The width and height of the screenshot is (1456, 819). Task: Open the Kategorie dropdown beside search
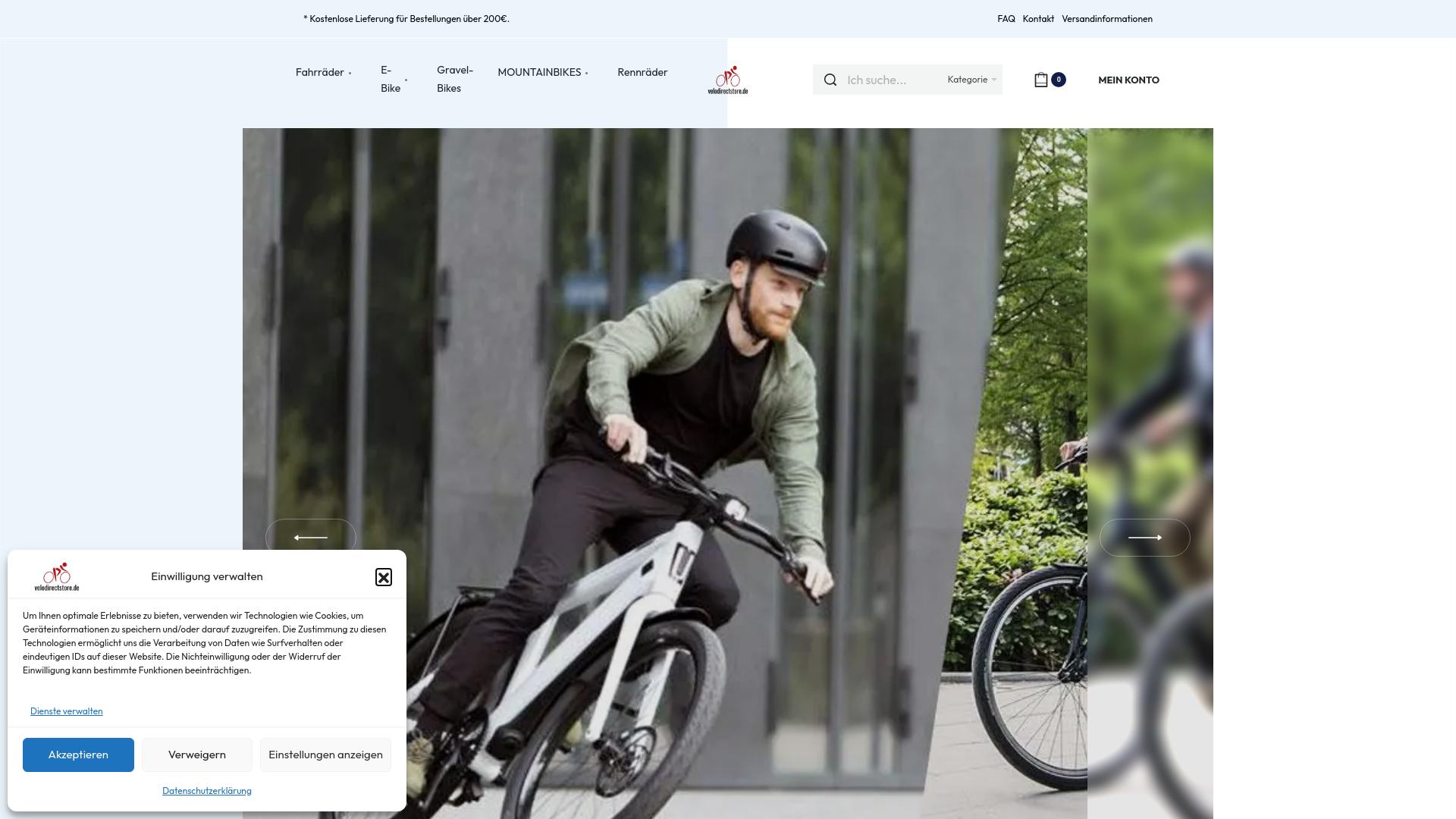971,79
